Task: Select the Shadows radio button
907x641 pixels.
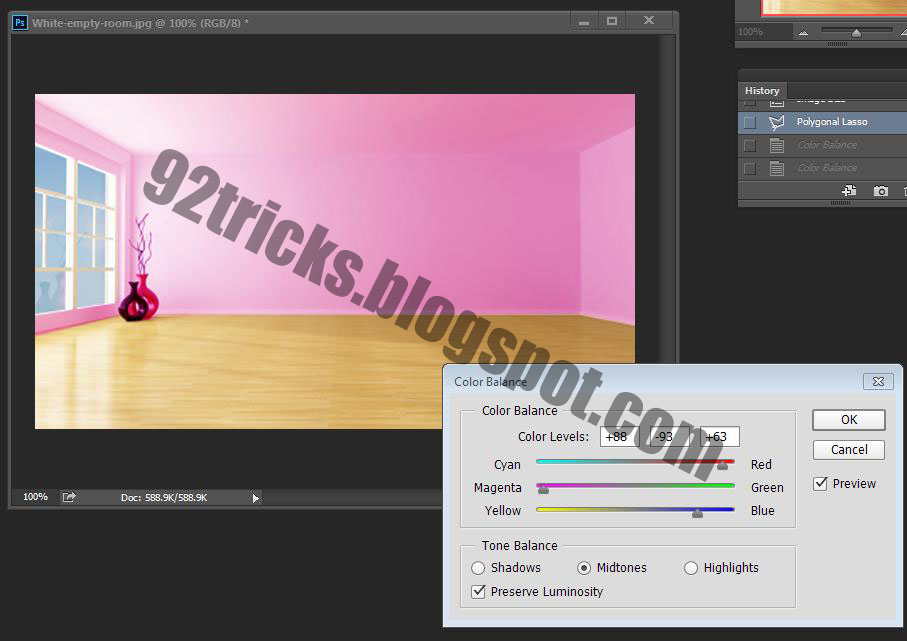Action: pyautogui.click(x=478, y=568)
